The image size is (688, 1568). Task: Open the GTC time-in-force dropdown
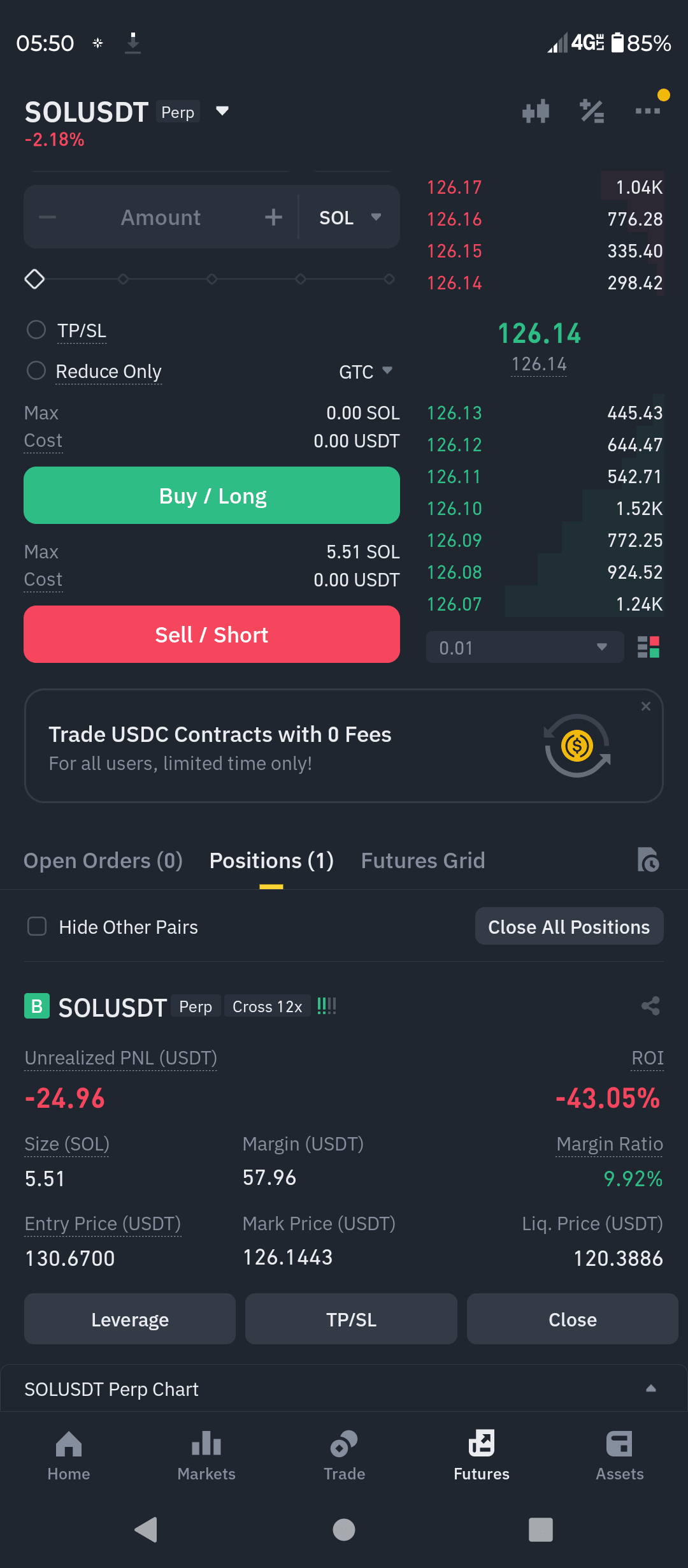click(366, 372)
